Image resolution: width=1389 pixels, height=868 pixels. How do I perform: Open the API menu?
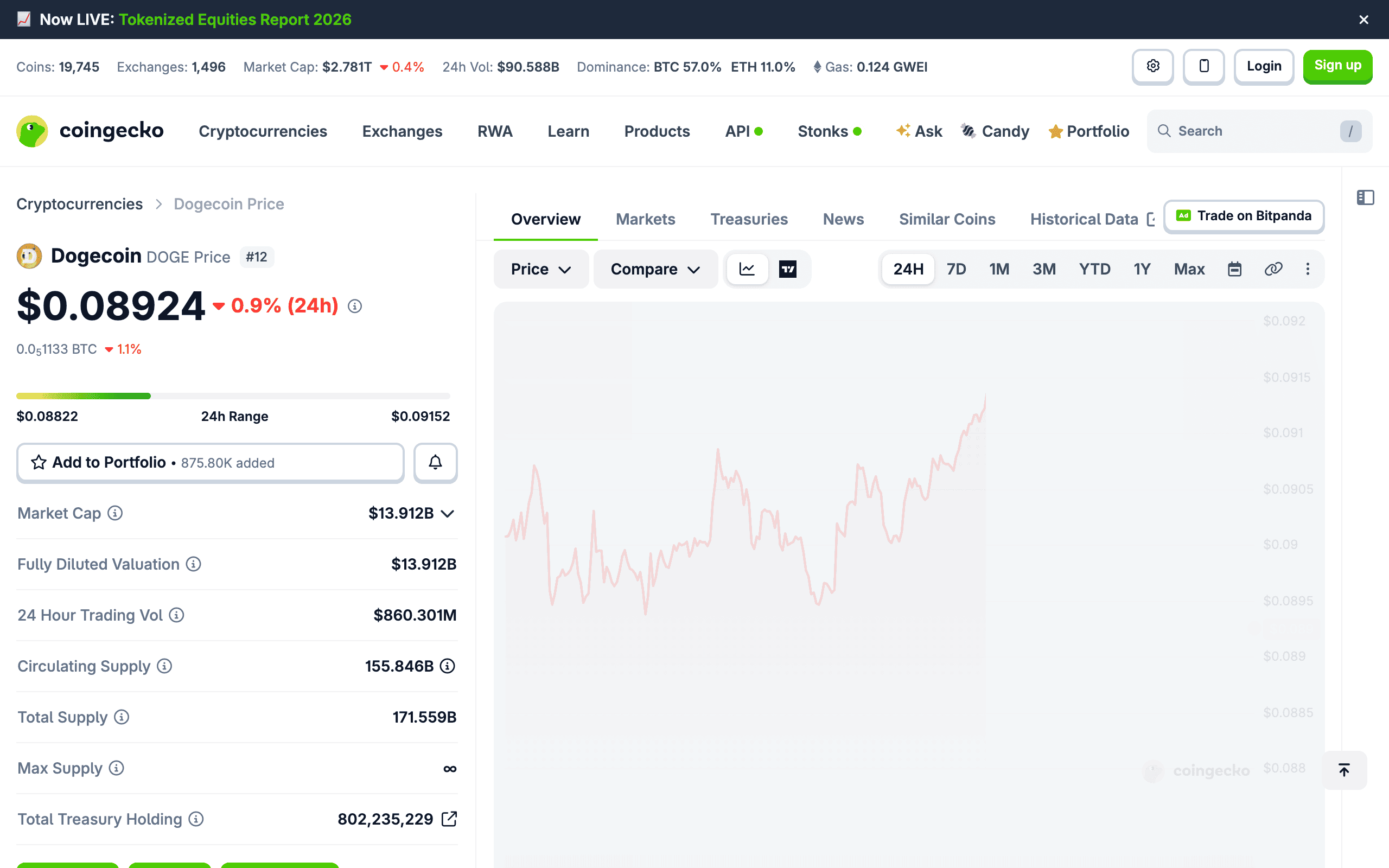pos(744,131)
